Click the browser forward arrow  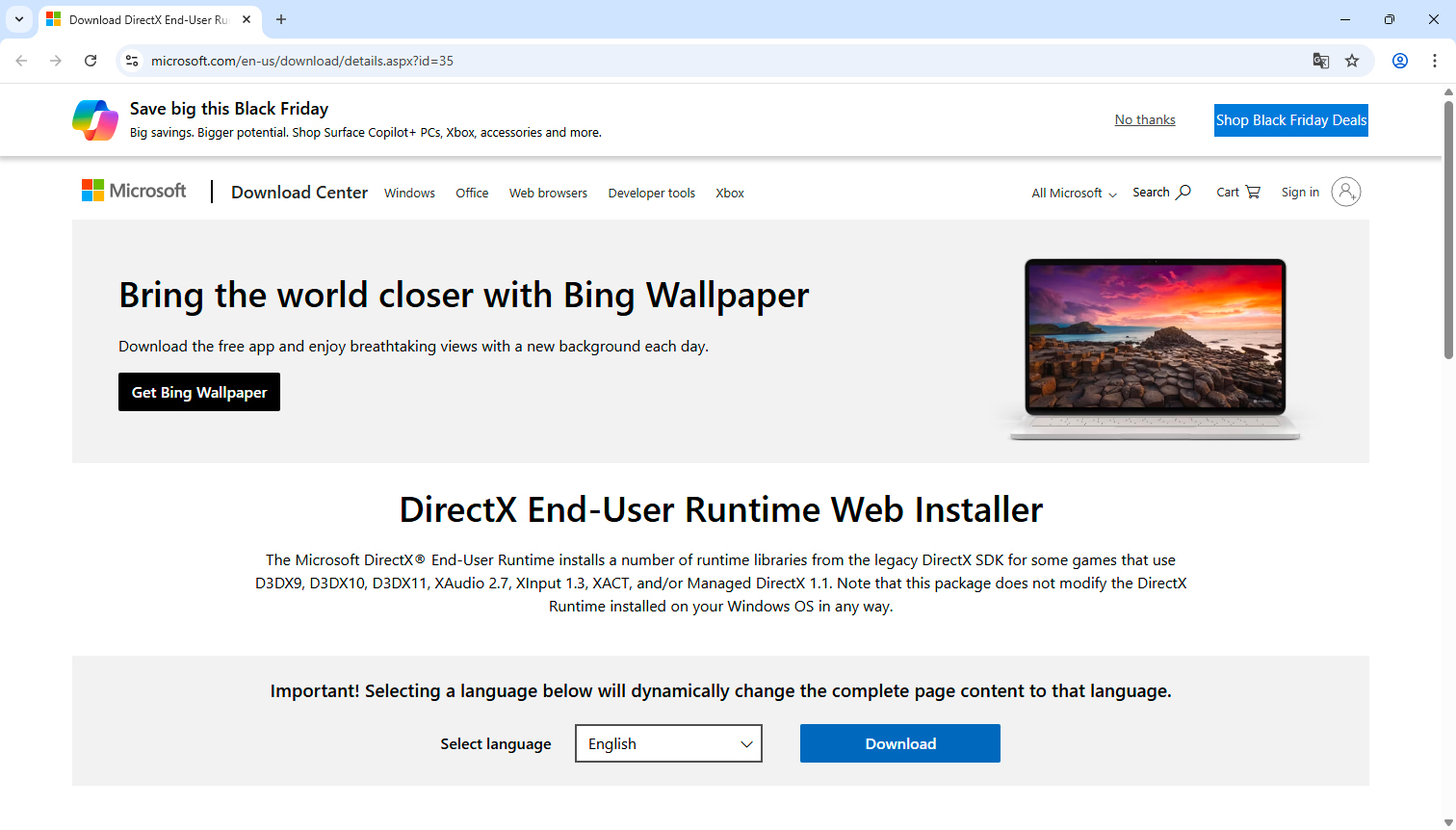pos(56,61)
